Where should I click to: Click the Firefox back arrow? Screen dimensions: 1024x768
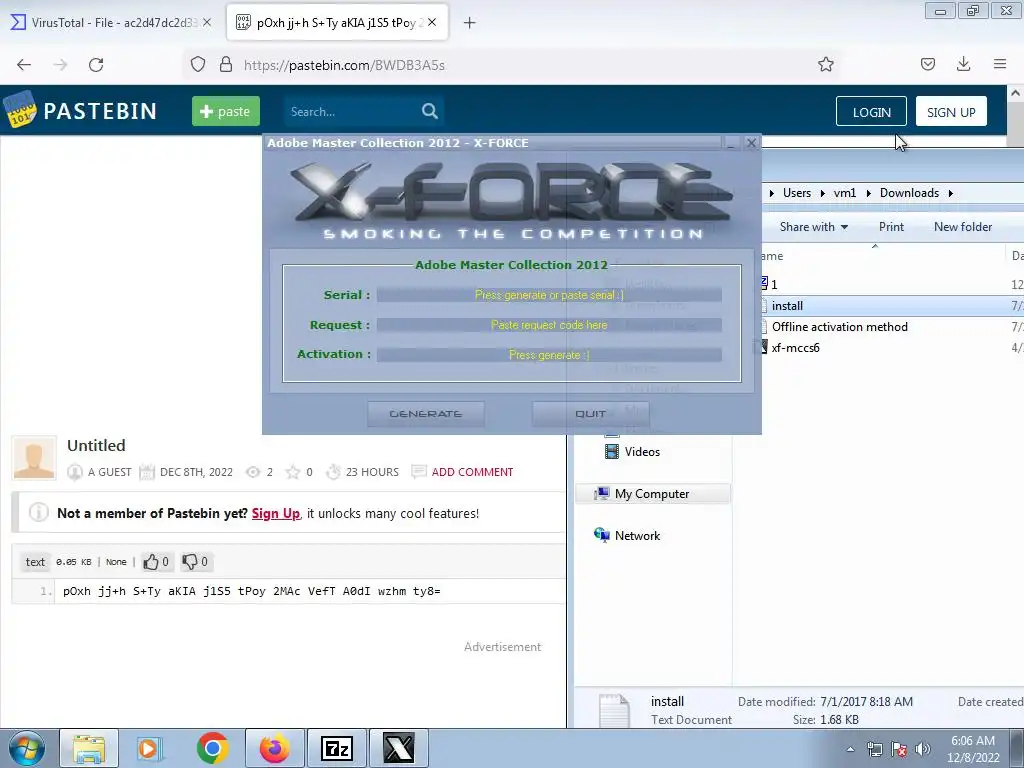pos(24,65)
